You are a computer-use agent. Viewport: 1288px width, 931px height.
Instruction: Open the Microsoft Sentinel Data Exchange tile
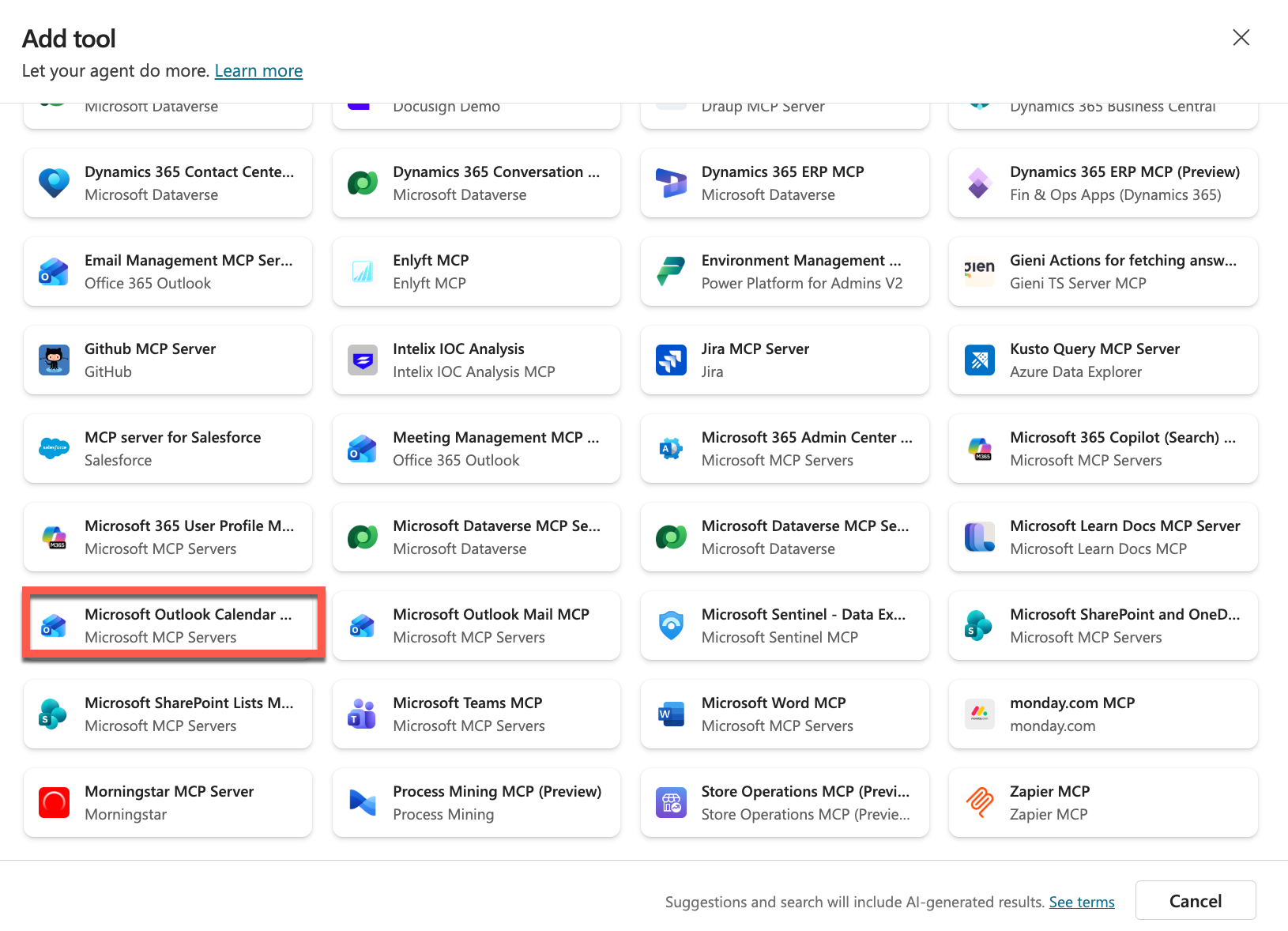pyautogui.click(x=784, y=625)
